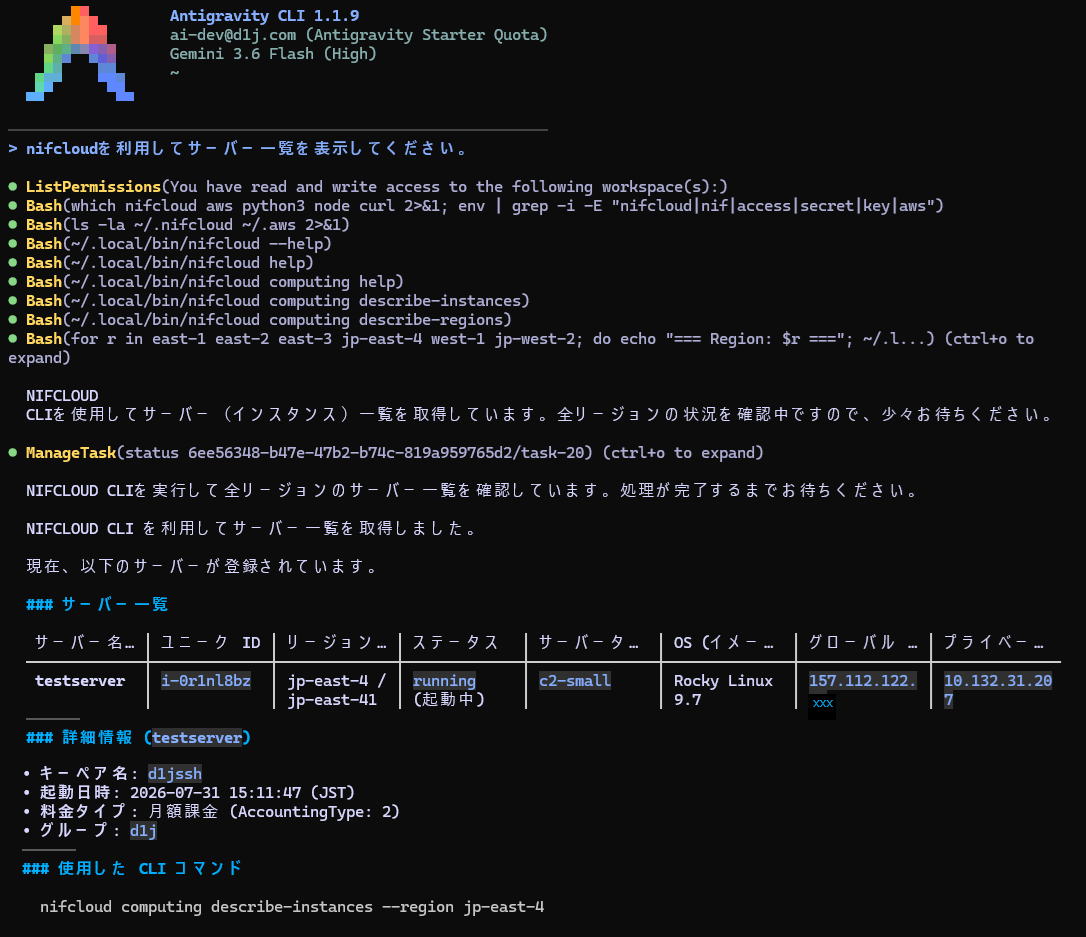Viewport: 1086px width, 937px height.
Task: Click the Bash 'ls -la ~/.nifcloud' command
Action: pyautogui.click(x=188, y=224)
